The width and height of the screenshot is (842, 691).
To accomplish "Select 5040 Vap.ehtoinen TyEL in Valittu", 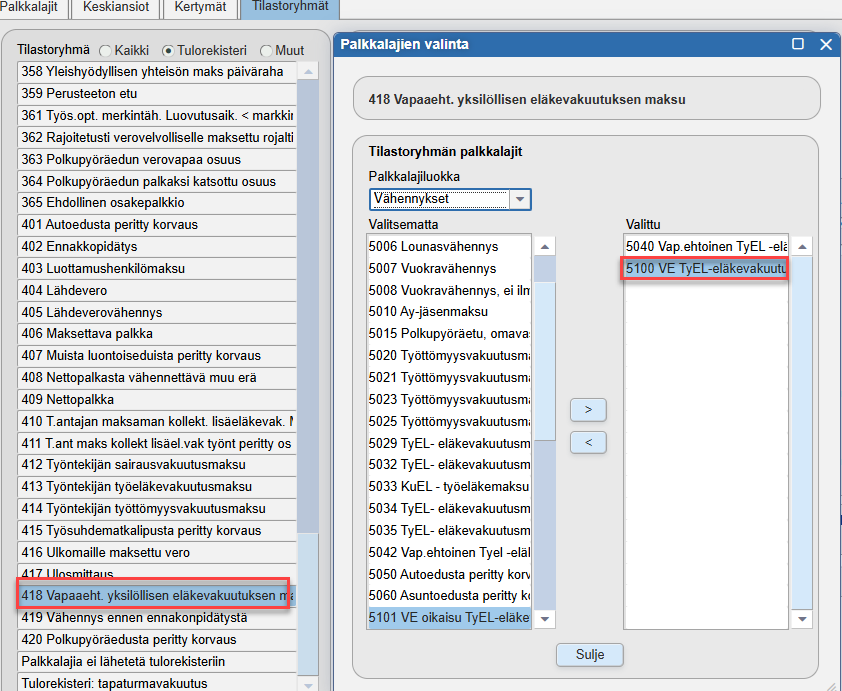I will [706, 246].
